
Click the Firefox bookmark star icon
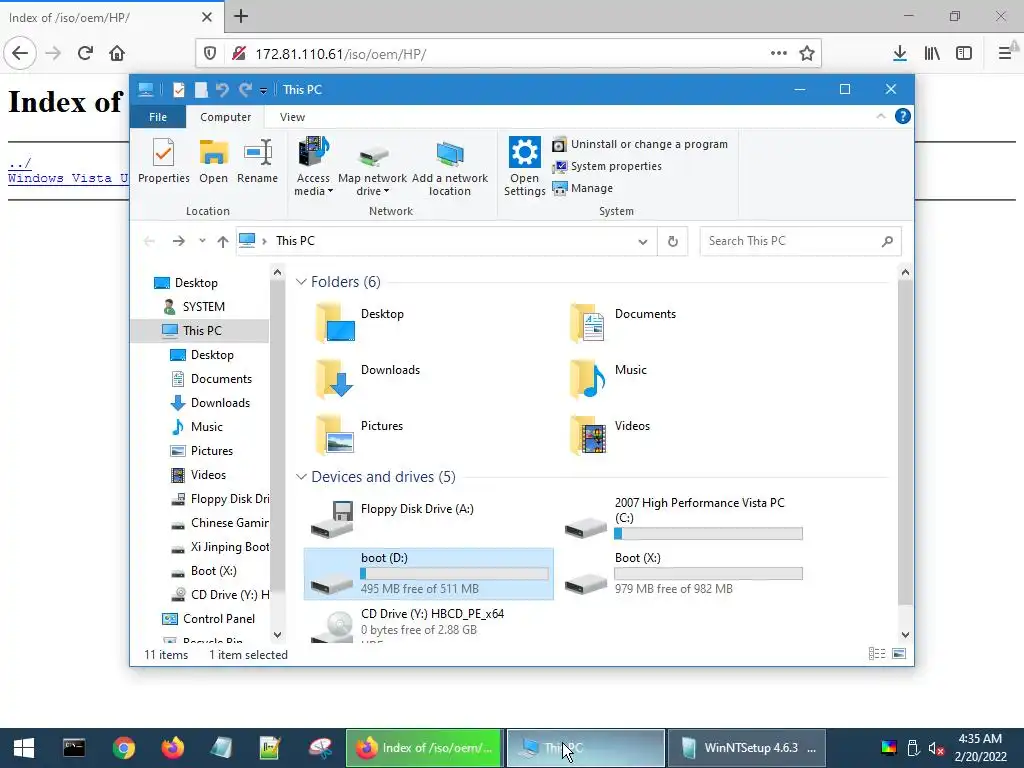tap(807, 54)
